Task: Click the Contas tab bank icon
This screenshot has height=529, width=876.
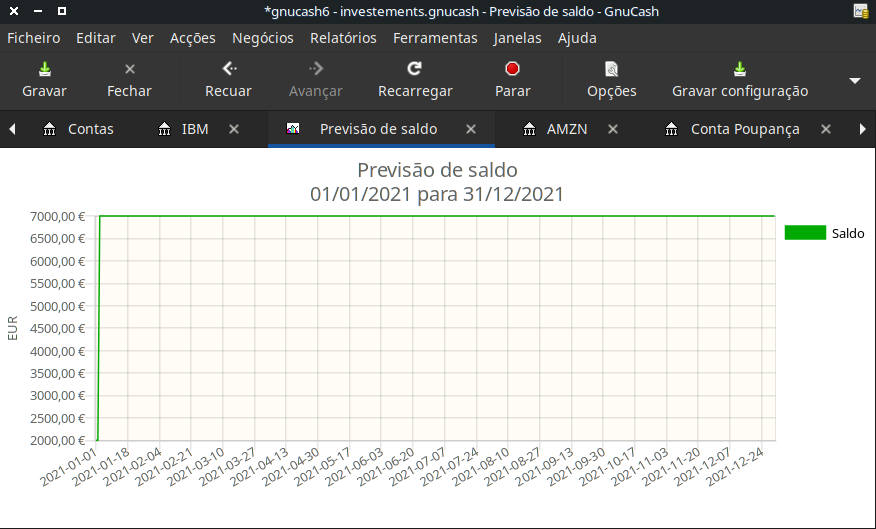Action: pyautogui.click(x=50, y=129)
